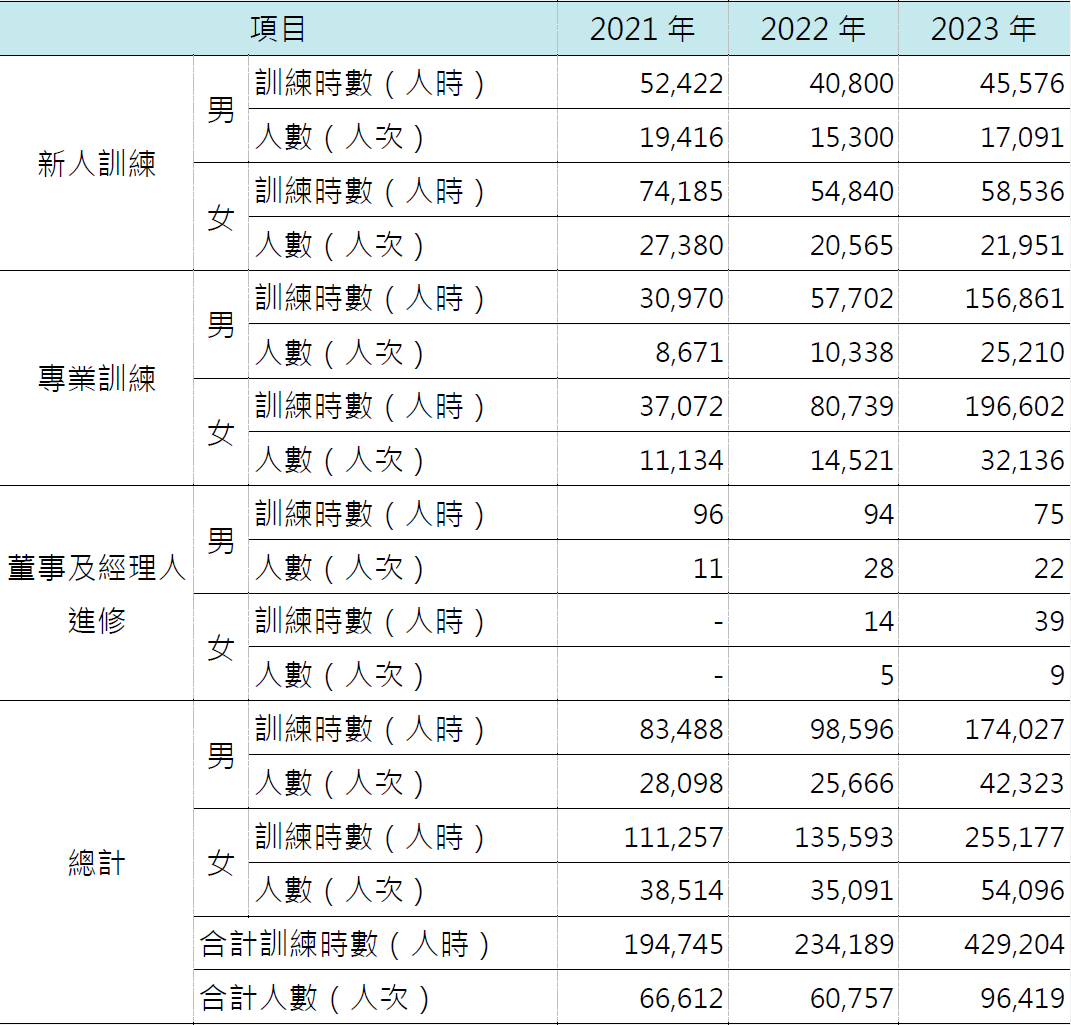The width and height of the screenshot is (1071, 1025).
Task: Select the value 80,739
Action: [851, 406]
